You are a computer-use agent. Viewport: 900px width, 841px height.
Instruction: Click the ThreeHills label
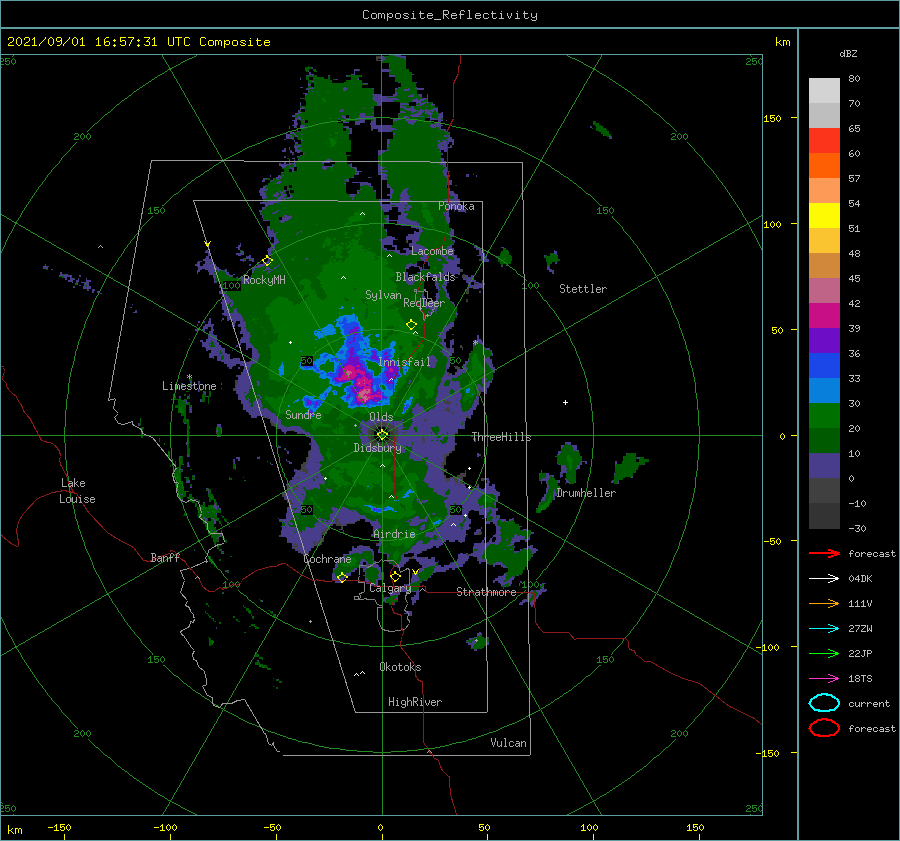(x=501, y=437)
